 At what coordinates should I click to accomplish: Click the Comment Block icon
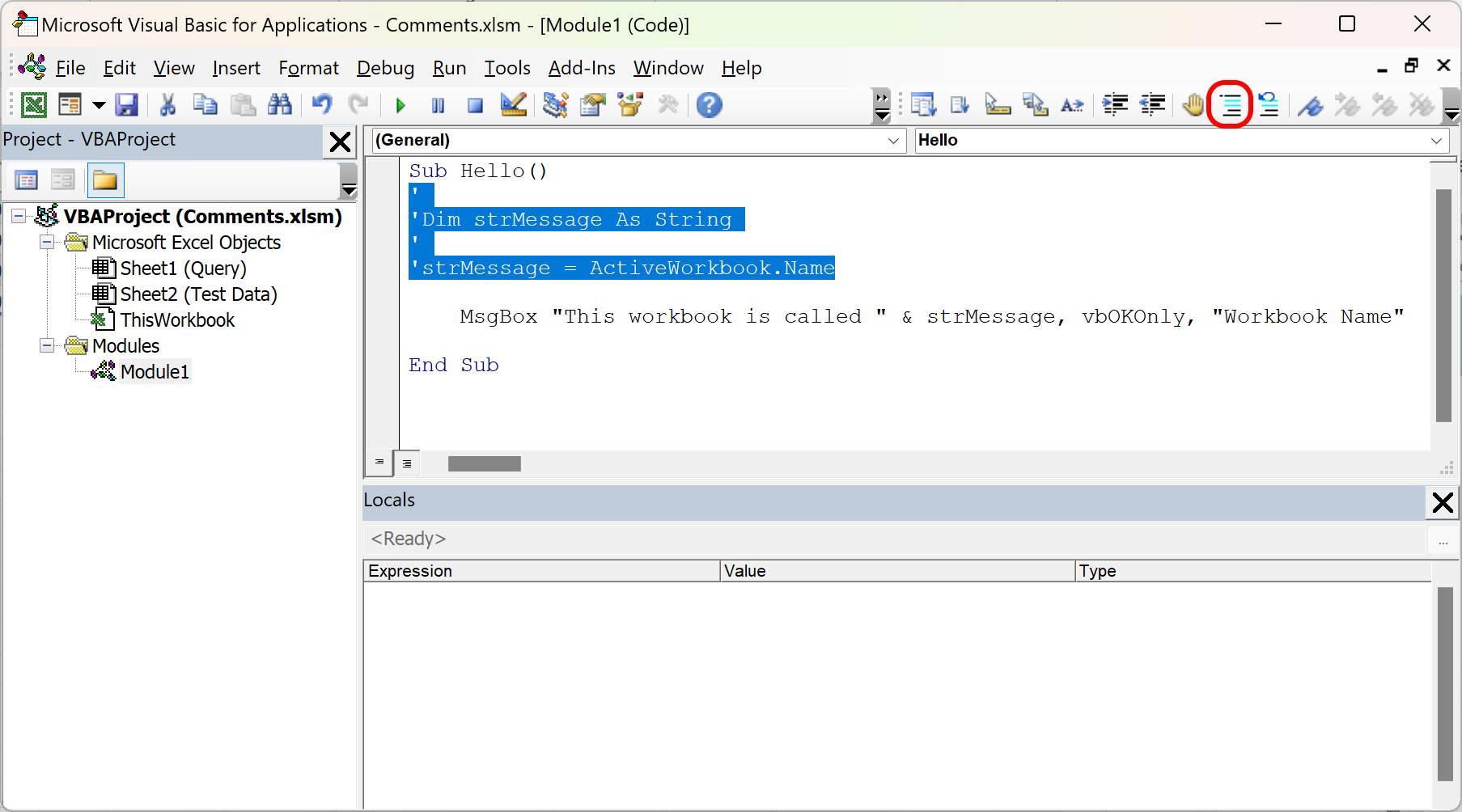pyautogui.click(x=1231, y=105)
